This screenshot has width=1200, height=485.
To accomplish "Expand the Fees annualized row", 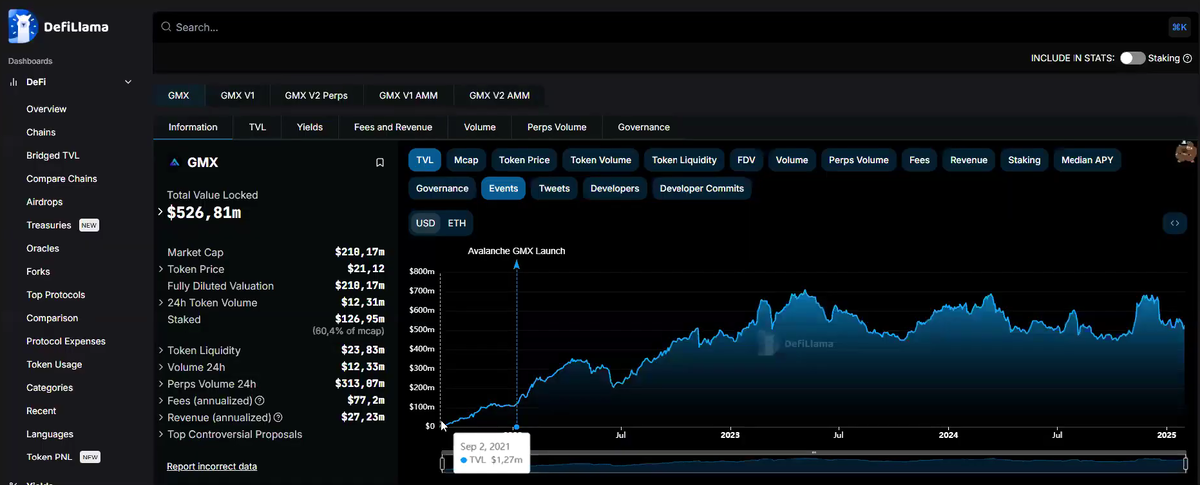I will coord(161,400).
